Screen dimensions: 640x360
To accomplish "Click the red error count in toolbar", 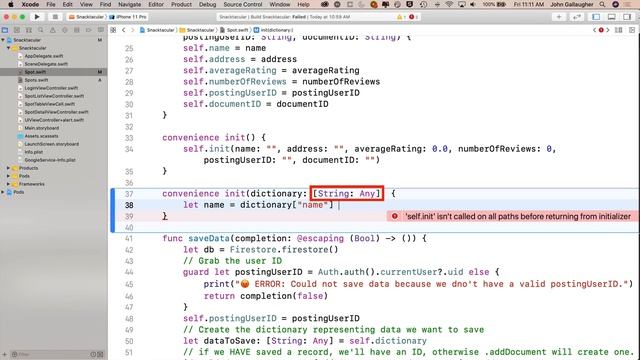I will 413,17.
